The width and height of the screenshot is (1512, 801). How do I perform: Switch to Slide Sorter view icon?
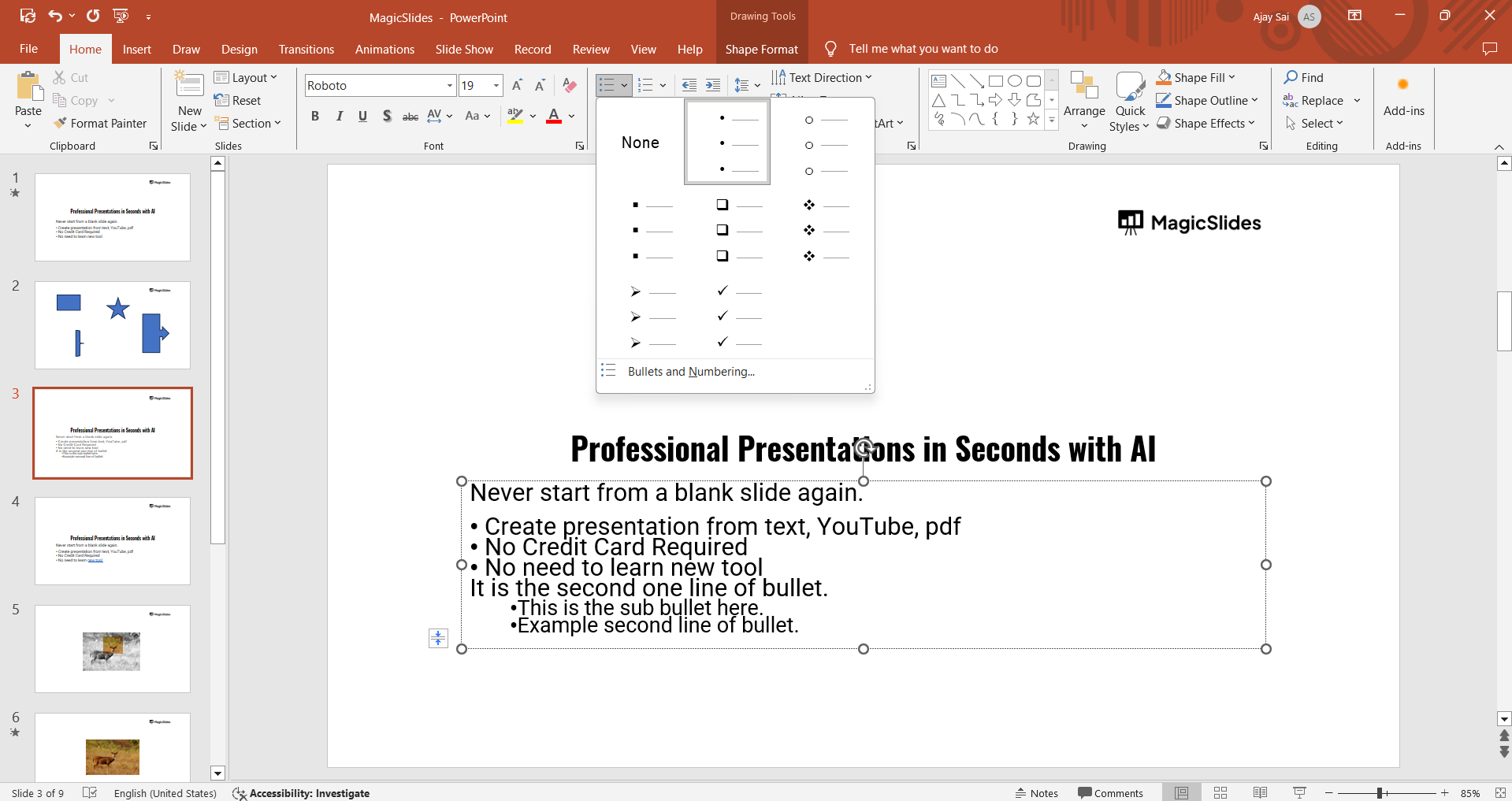pyautogui.click(x=1220, y=792)
